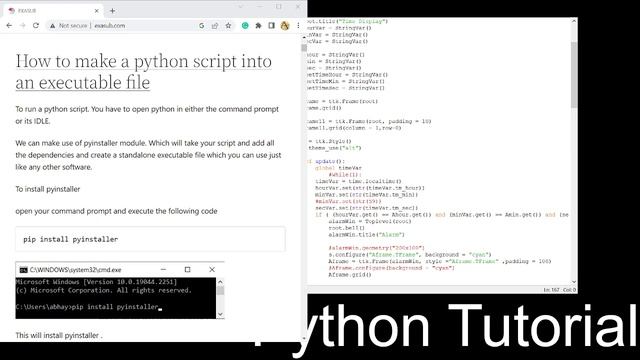Click the cmd.exe window icon in screenshot
The image size is (640, 360).
pyautogui.click(x=23, y=270)
